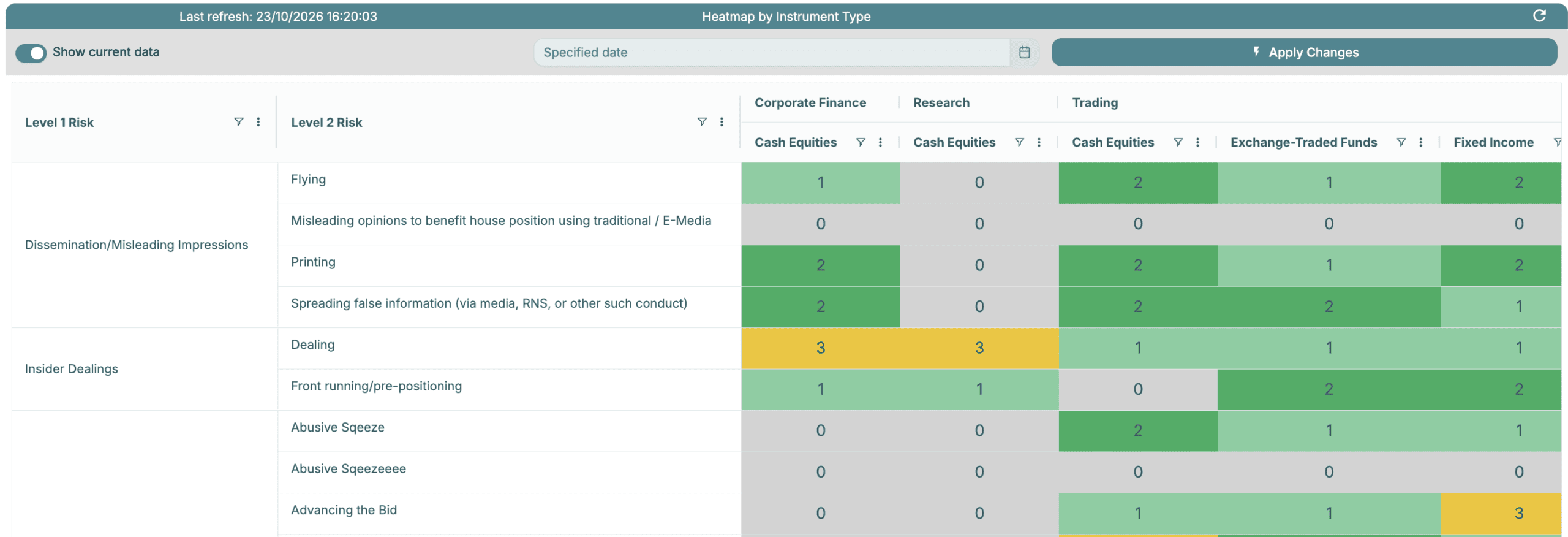Open Exchange-Traded Funds column options menu
Image resolution: width=1568 pixels, height=537 pixels.
[x=1420, y=142]
